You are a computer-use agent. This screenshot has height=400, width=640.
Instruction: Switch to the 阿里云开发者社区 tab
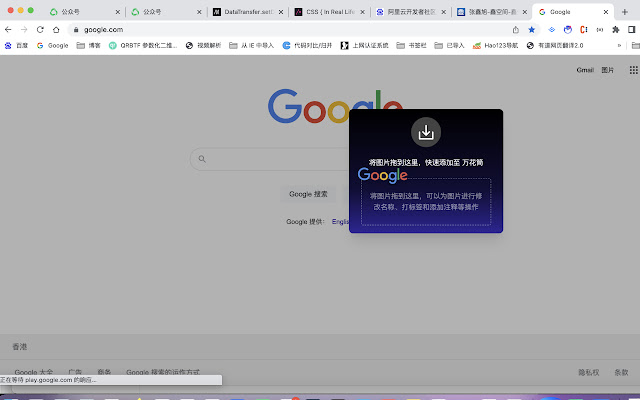coord(411,12)
